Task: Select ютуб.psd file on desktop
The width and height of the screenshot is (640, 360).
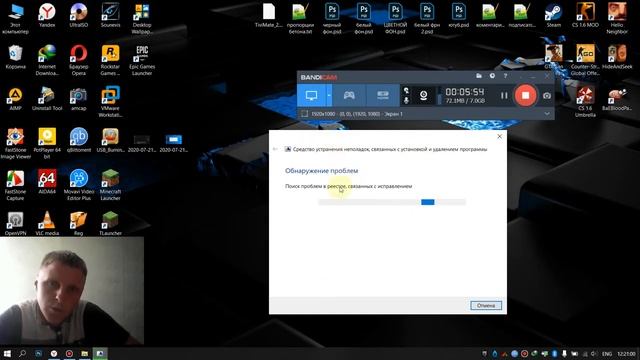Action: tap(459, 16)
